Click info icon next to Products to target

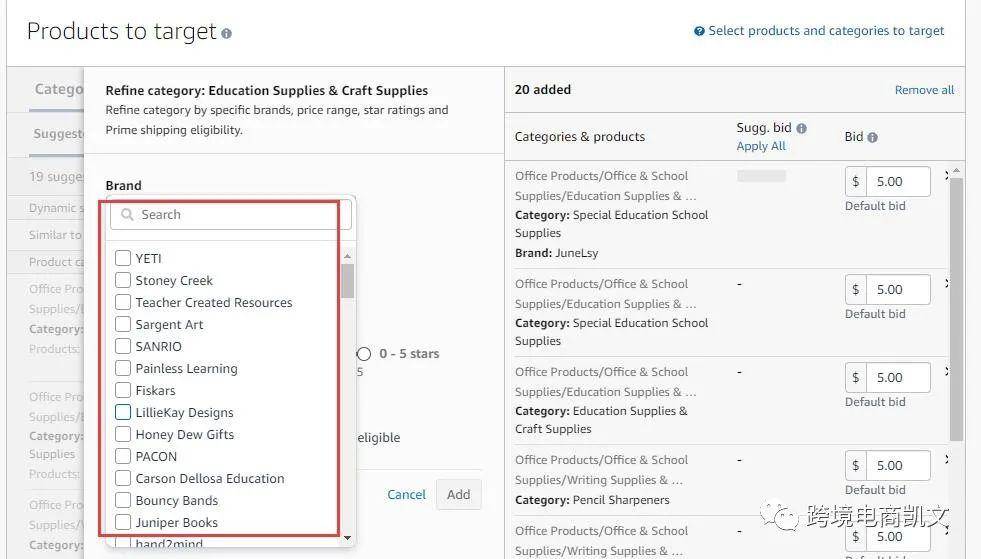pyautogui.click(x=226, y=33)
